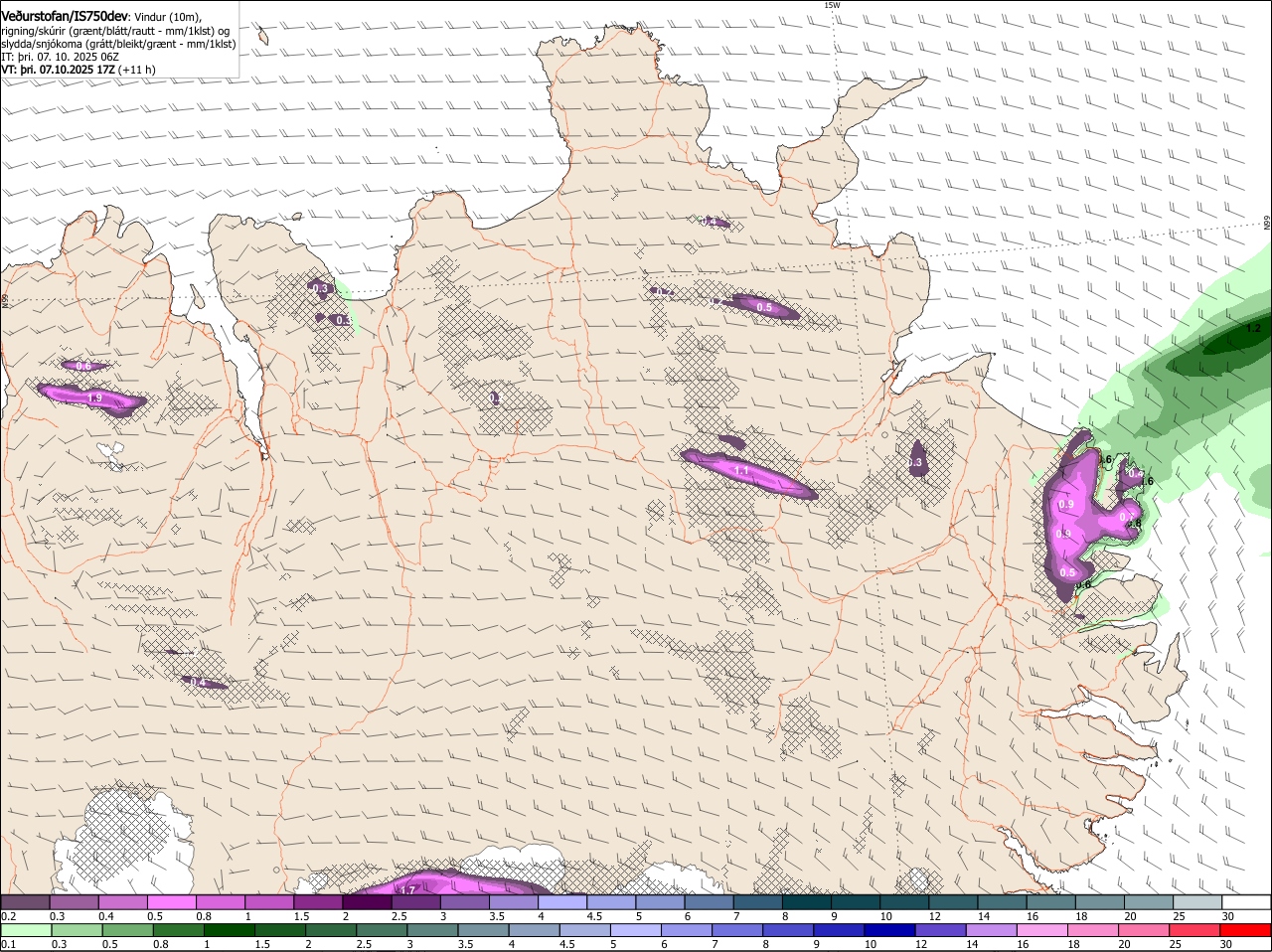Click the '(+11 h)' forecast offset text
Viewport: 1272px width, 952px height.
136,70
